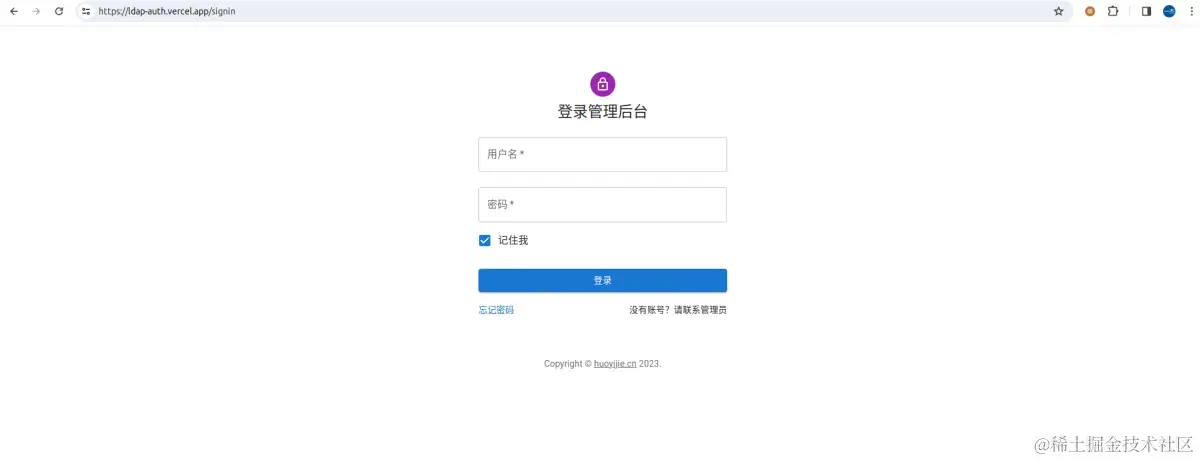Click the browser back arrow

(x=14, y=11)
